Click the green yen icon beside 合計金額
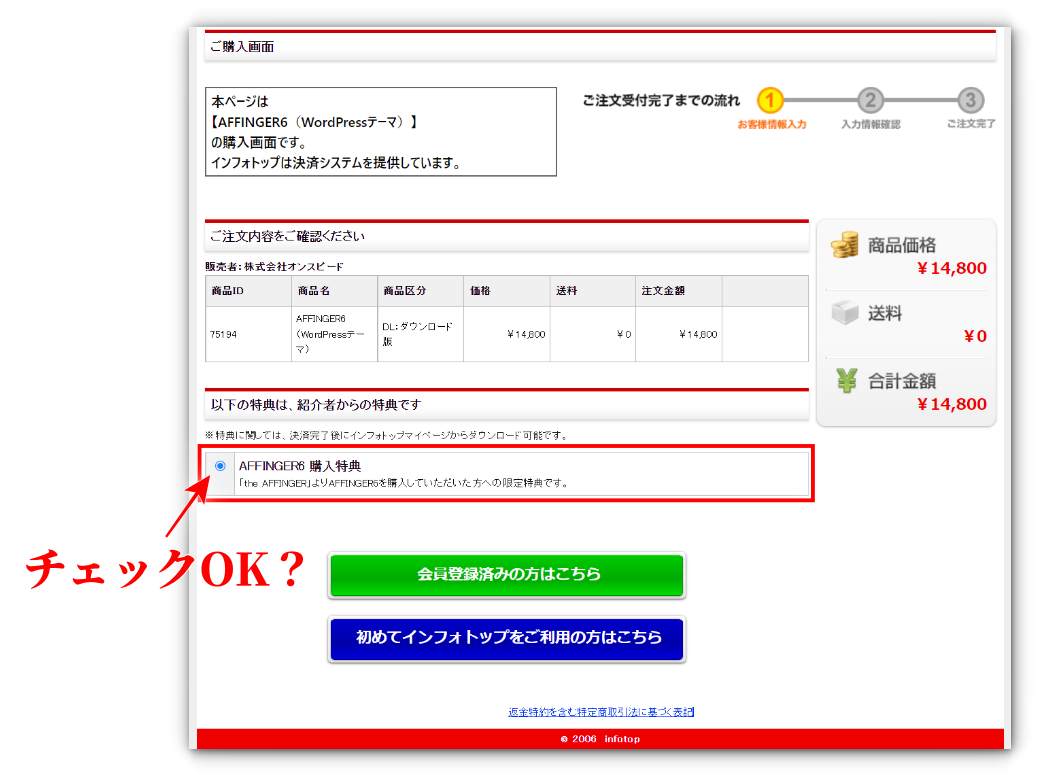Viewport: 1041px width, 780px height. tap(846, 381)
